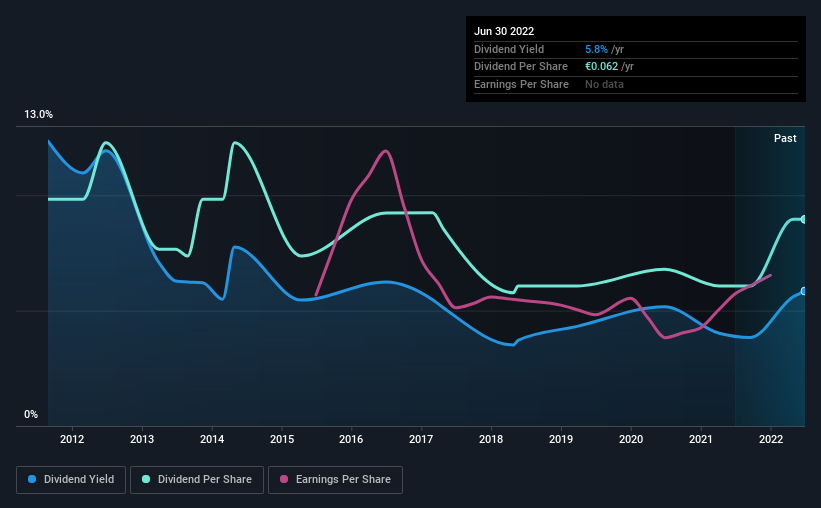
Task: Click the blue endpoint marker on Dividend Yield line
Action: click(803, 291)
